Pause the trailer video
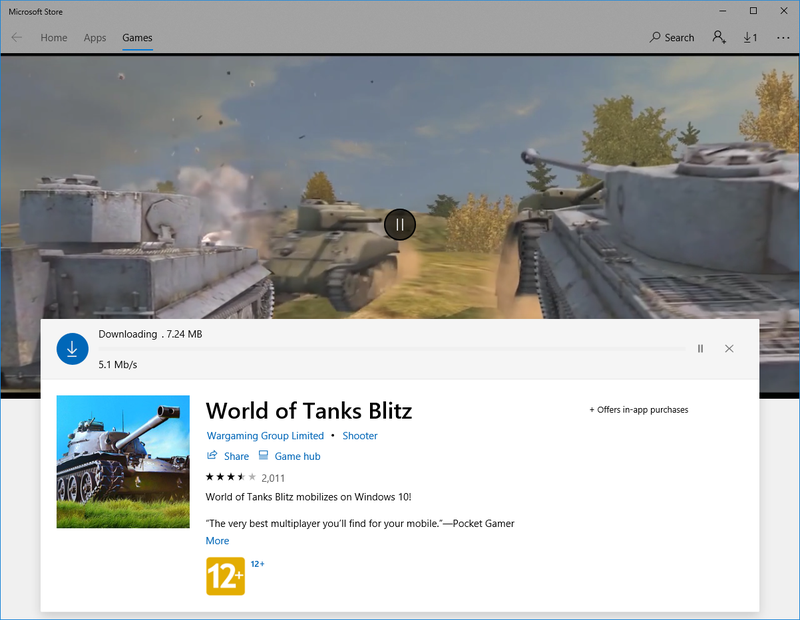 click(x=399, y=225)
